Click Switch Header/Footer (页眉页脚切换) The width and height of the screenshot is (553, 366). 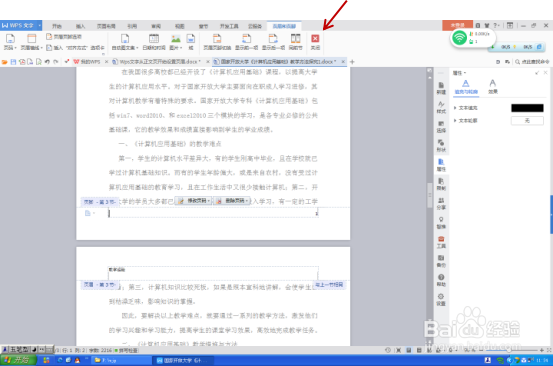point(217,42)
